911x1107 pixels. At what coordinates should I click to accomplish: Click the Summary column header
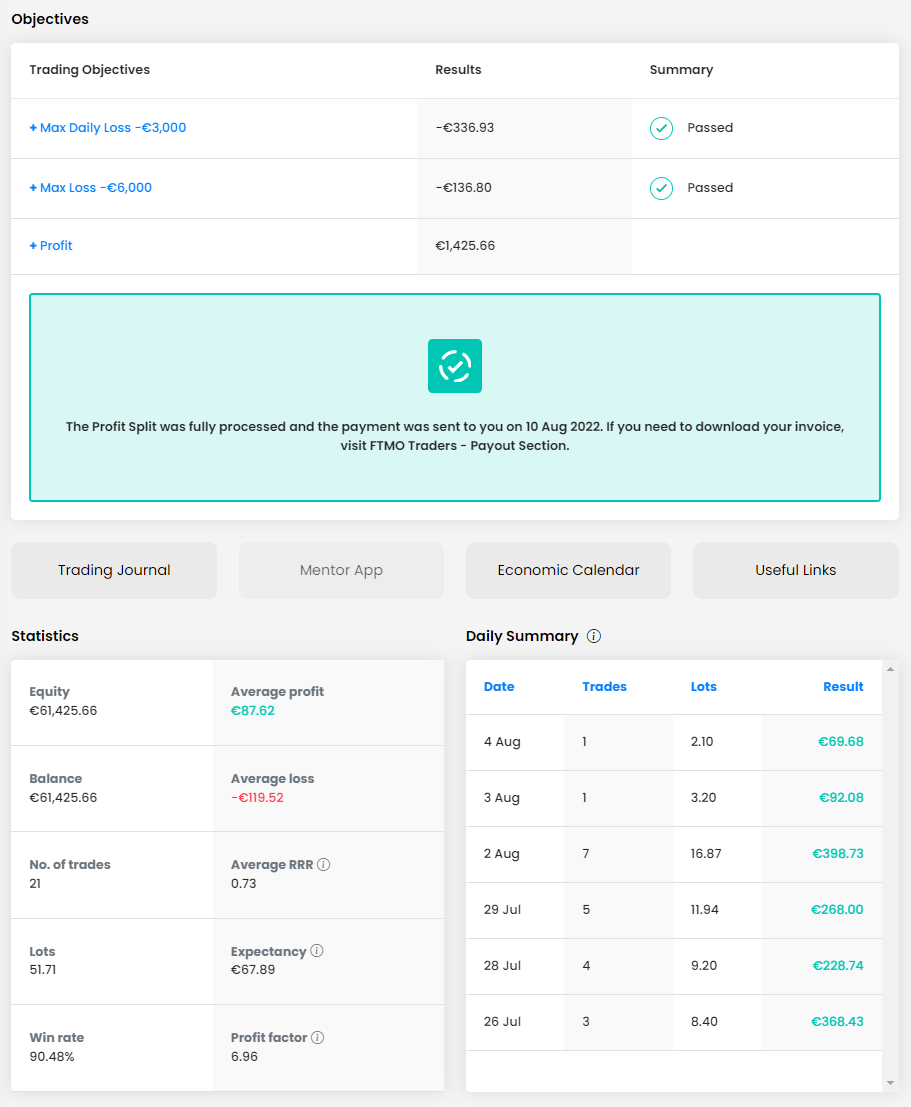(x=681, y=70)
